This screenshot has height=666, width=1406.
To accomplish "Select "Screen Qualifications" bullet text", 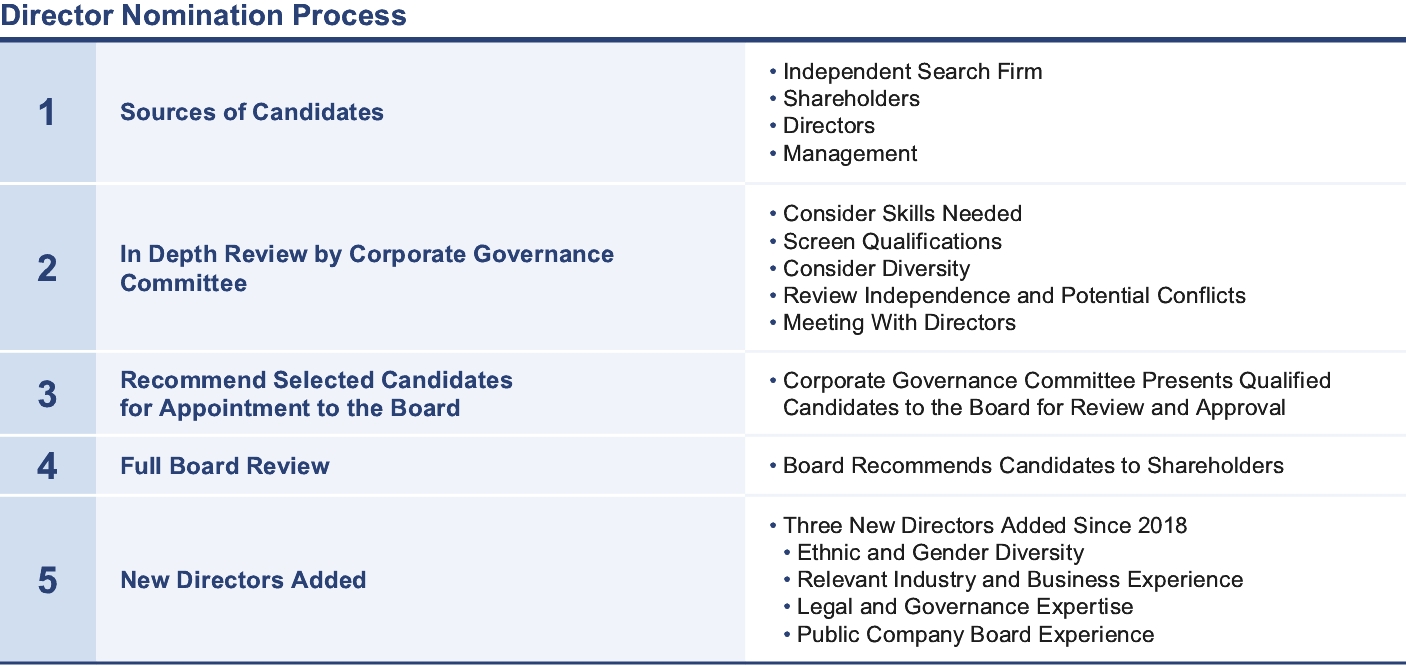I will 892,242.
